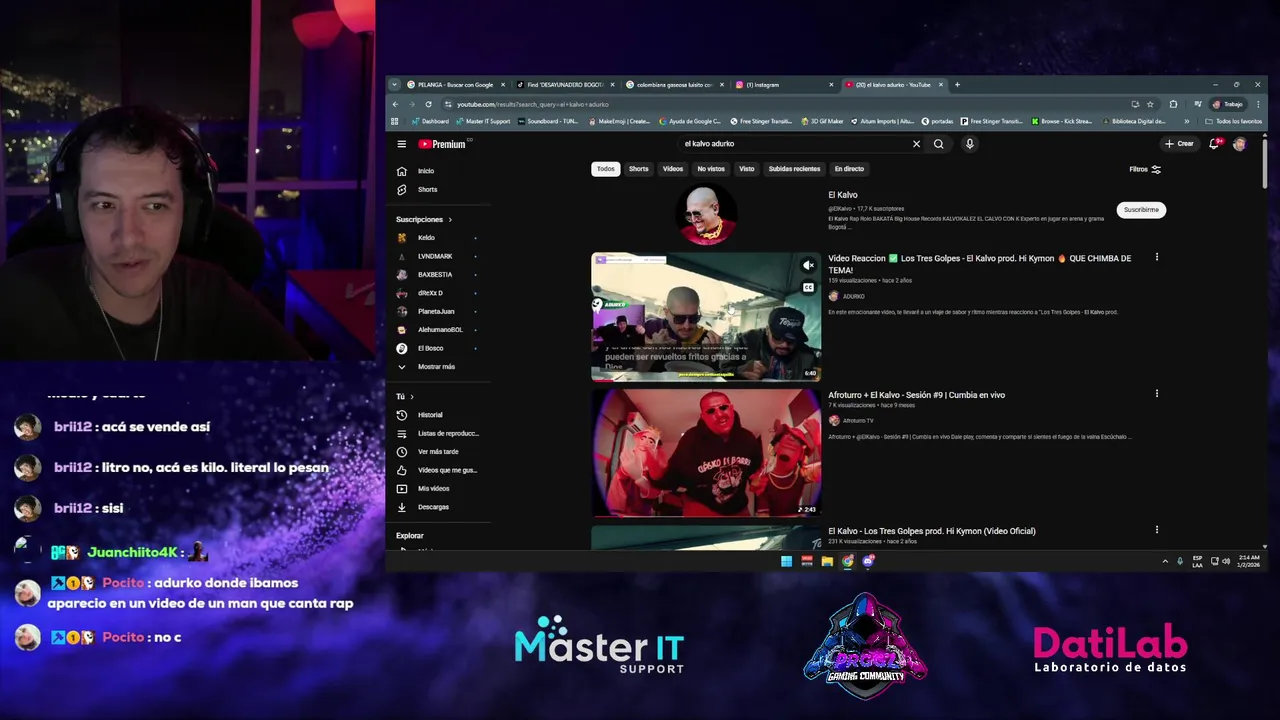Open the ADURKO channel link
Screen dimensions: 1280x720
tap(853, 296)
